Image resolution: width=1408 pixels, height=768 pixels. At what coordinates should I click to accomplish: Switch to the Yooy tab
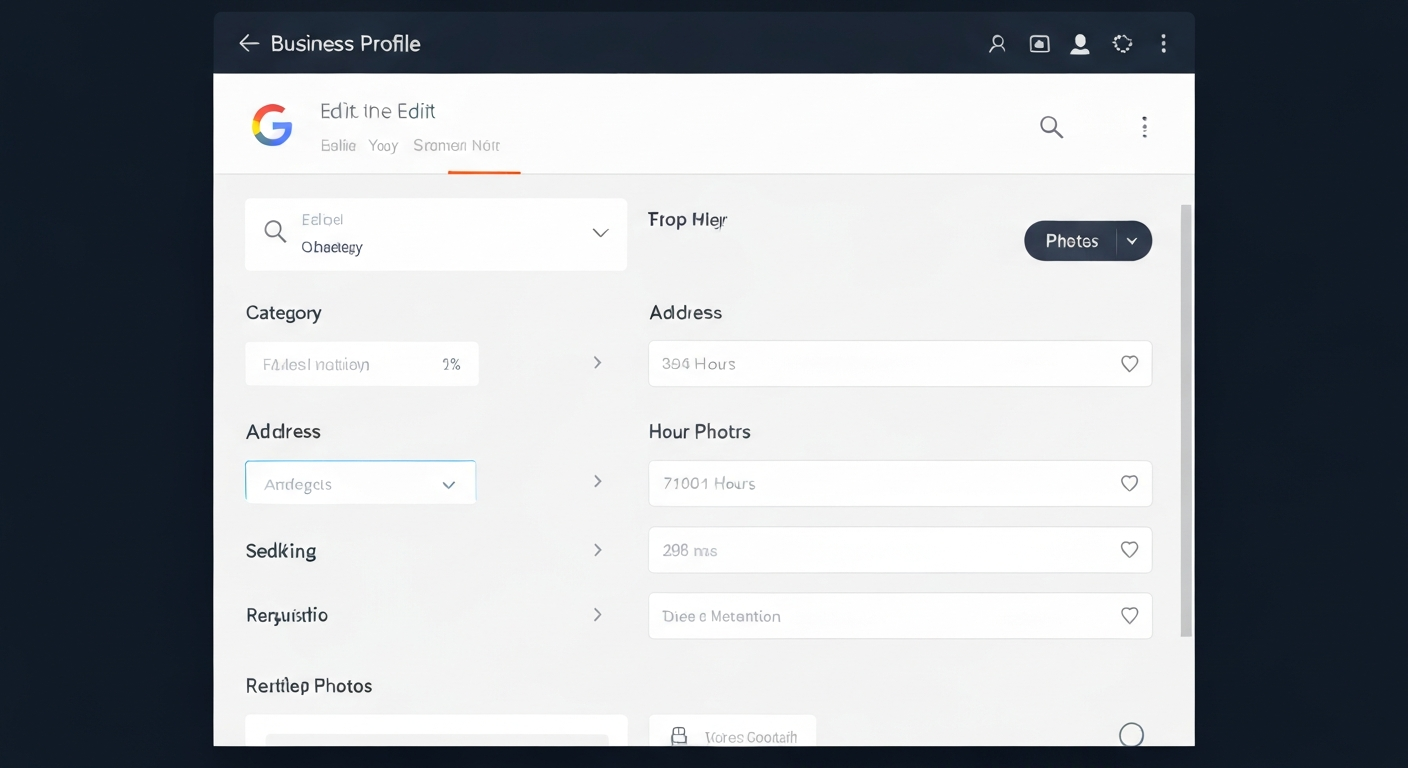[x=383, y=146]
